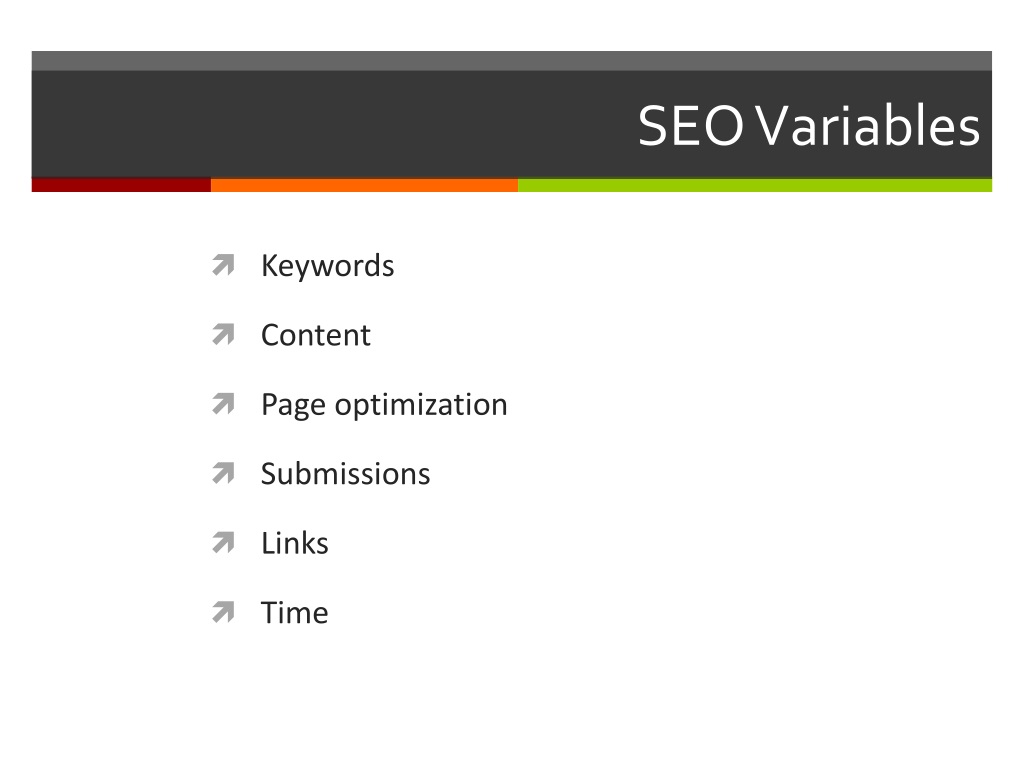
Task: Click the SEO Variables slide title
Action: tap(808, 125)
